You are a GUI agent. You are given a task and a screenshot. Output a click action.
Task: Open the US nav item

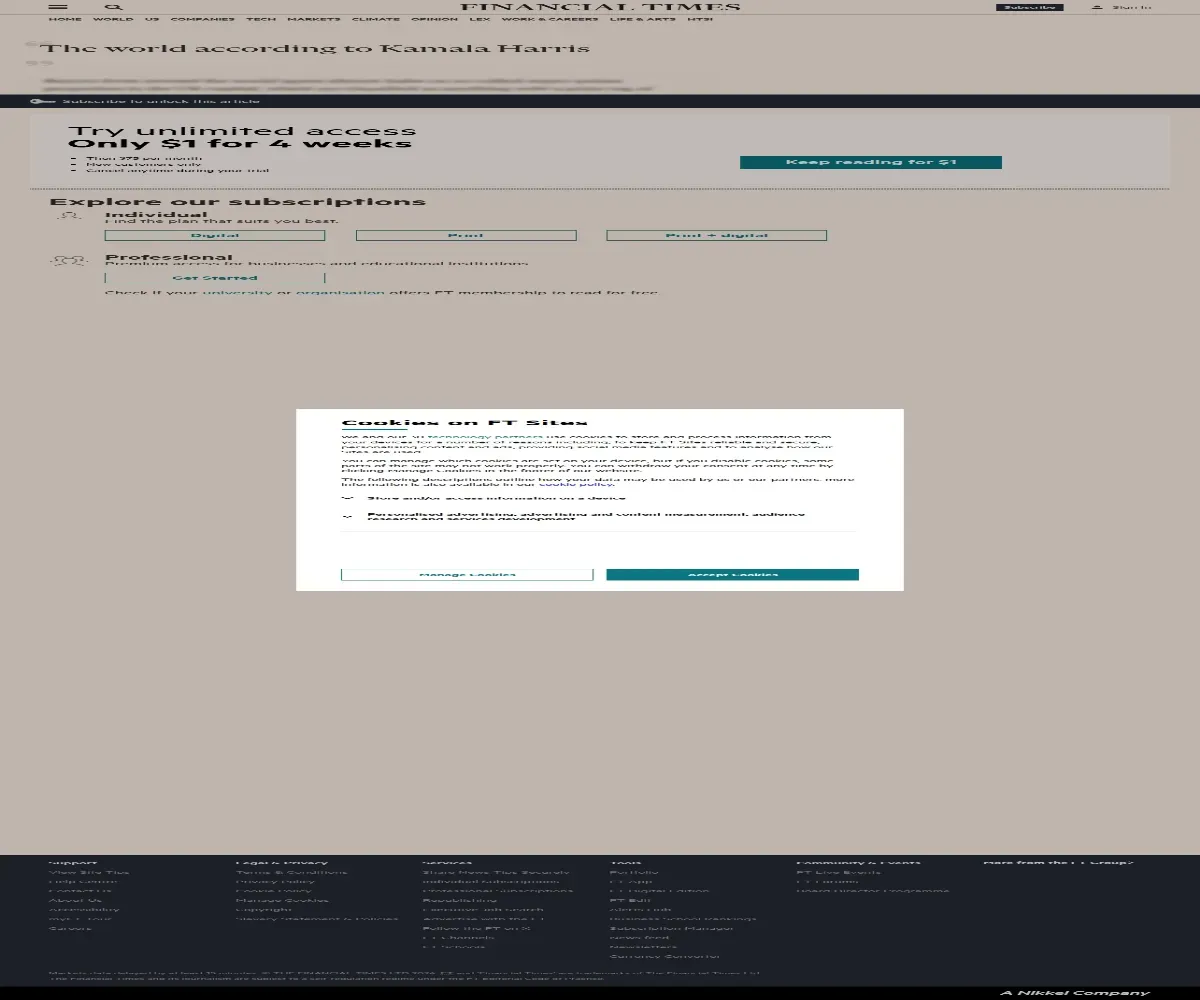[152, 19]
